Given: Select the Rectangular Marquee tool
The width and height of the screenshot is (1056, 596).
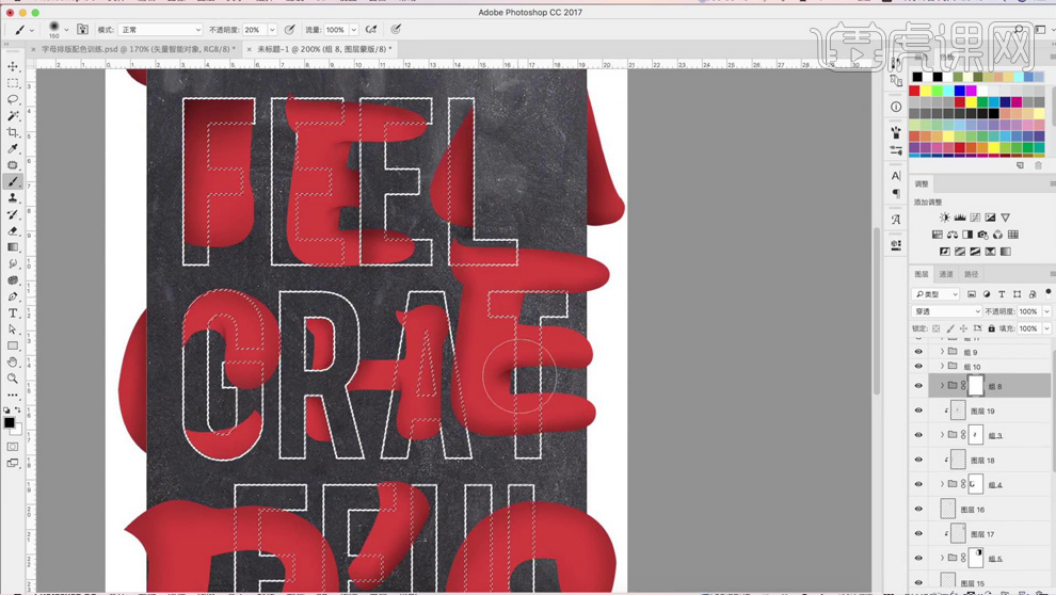Looking at the screenshot, I should coord(13,84).
